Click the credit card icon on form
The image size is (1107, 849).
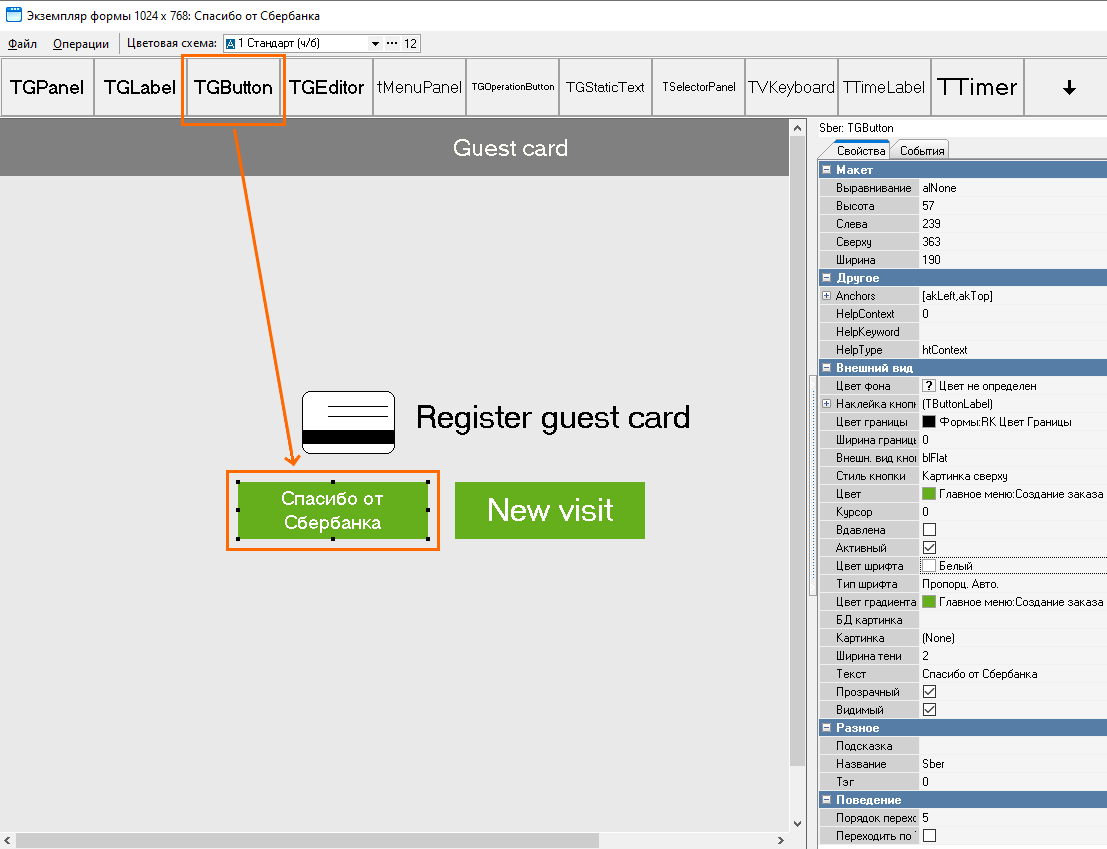(348, 422)
